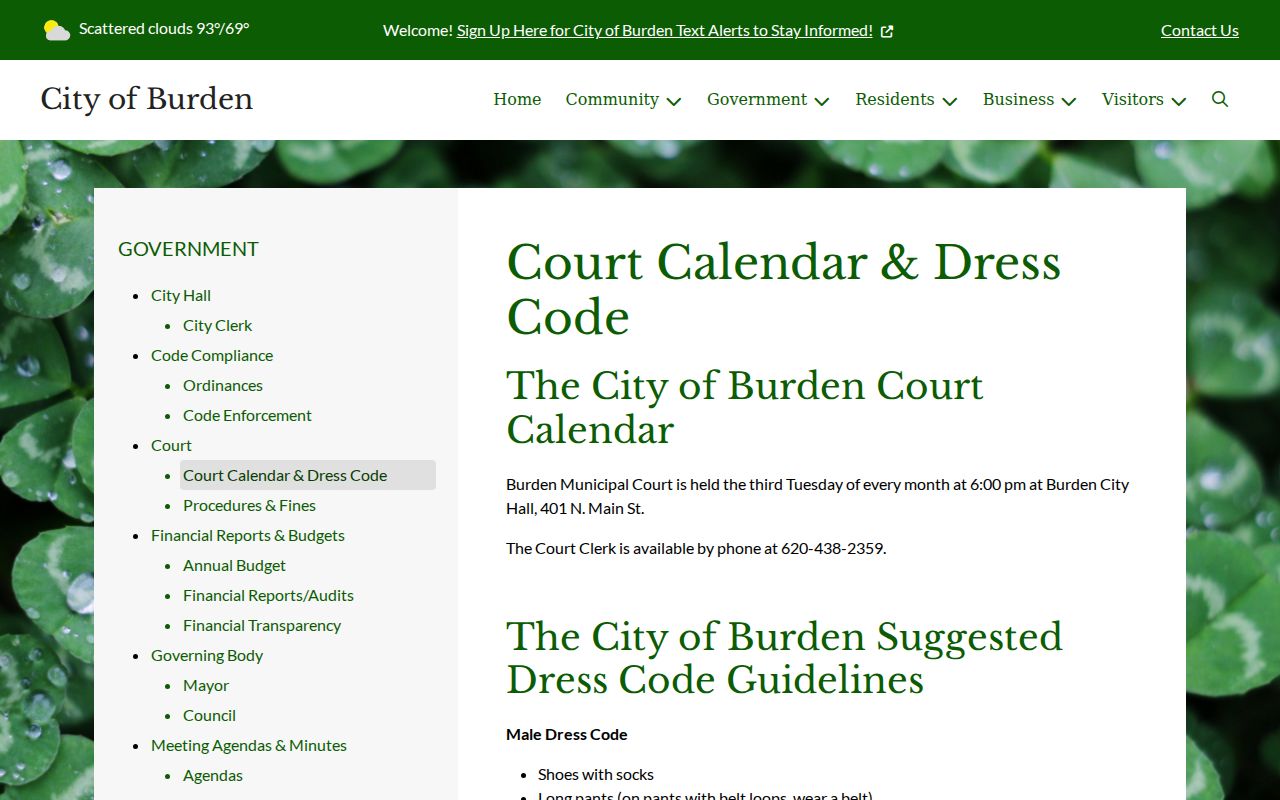Select Court in the Government sidebar

click(171, 445)
